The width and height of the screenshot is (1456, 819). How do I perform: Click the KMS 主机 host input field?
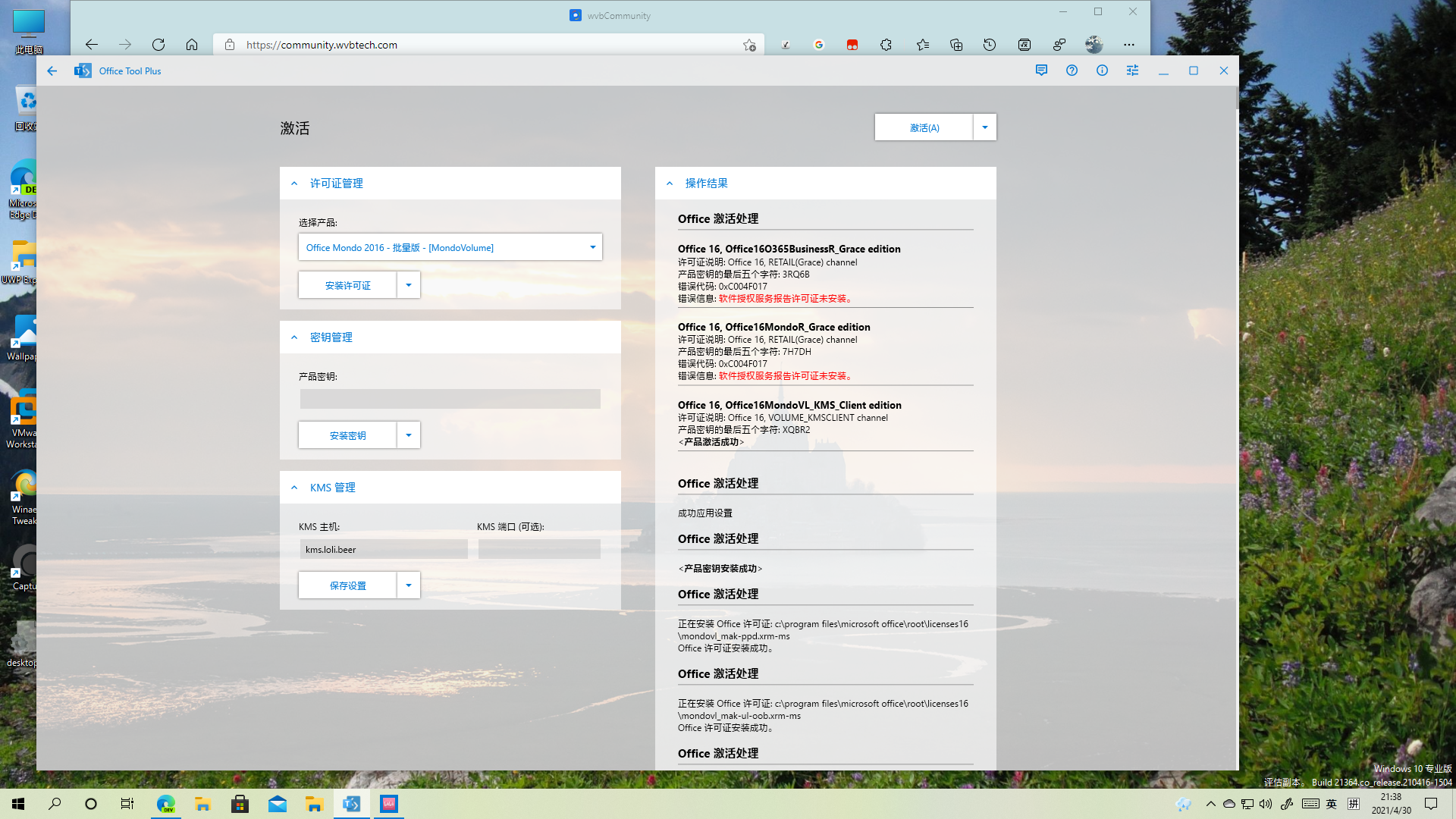click(384, 549)
